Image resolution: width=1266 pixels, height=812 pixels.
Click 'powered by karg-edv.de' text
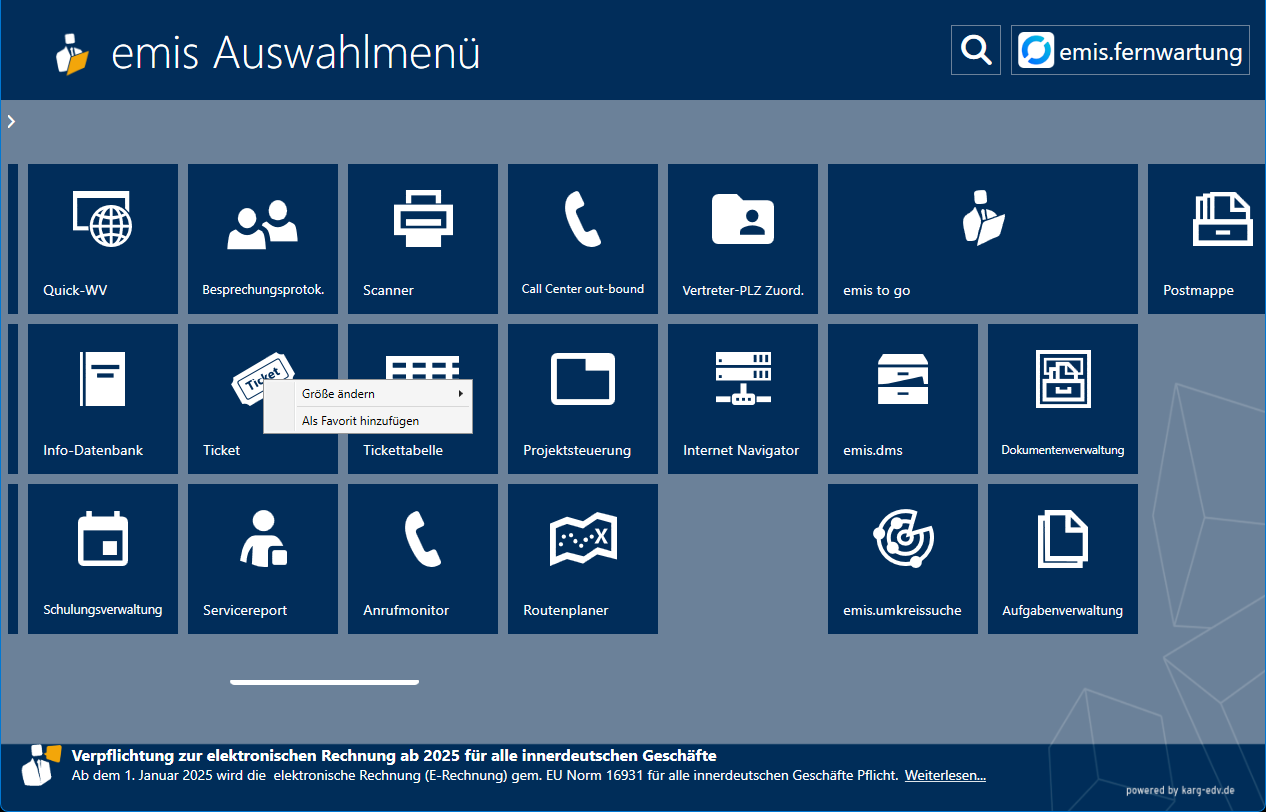[x=1180, y=790]
